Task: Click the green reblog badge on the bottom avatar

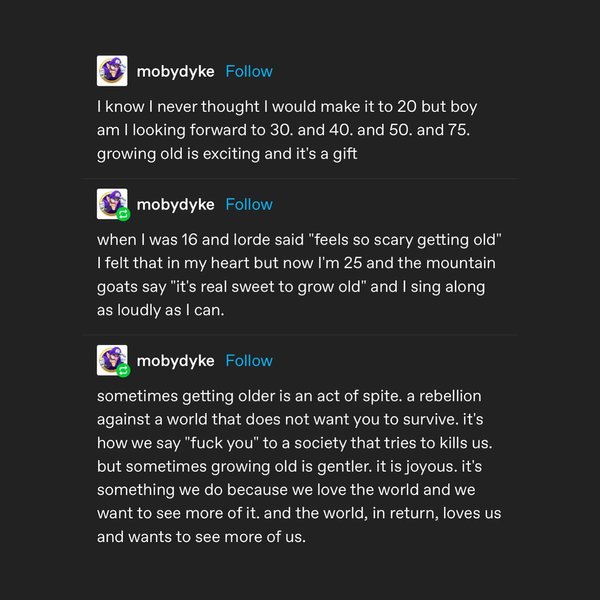Action: point(123,371)
